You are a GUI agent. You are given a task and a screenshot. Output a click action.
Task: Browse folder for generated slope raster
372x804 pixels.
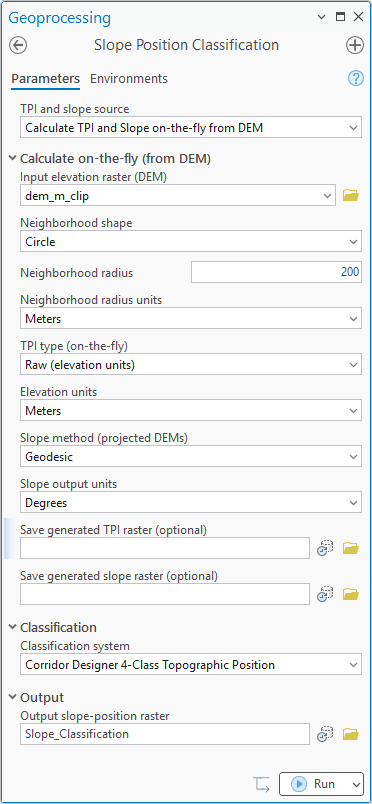pyautogui.click(x=350, y=594)
